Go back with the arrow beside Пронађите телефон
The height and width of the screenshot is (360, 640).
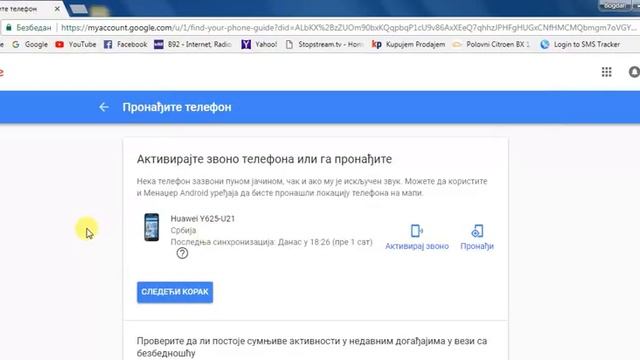(x=104, y=107)
